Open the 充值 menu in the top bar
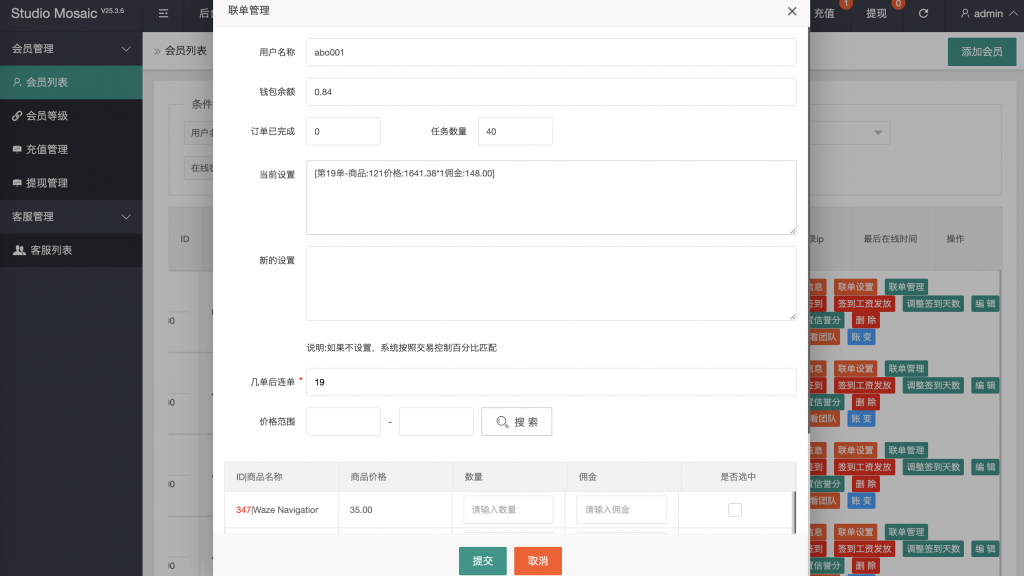This screenshot has width=1024, height=576. [x=825, y=13]
